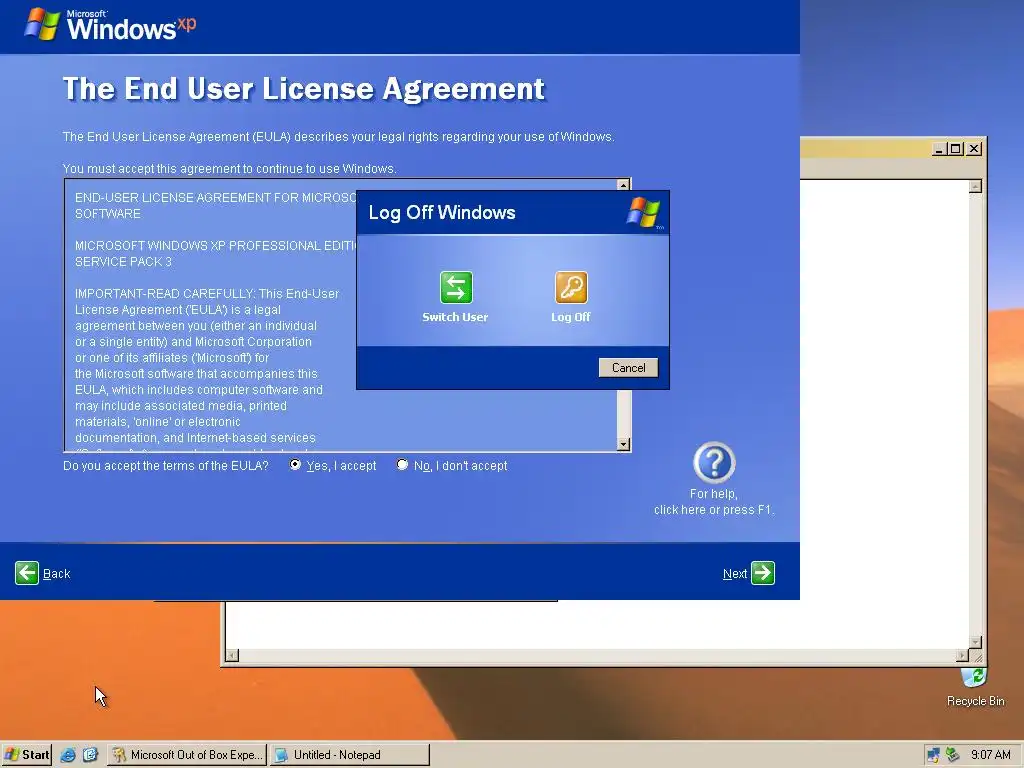Select 'Yes, I accept' radio button
The height and width of the screenshot is (768, 1024).
295,464
